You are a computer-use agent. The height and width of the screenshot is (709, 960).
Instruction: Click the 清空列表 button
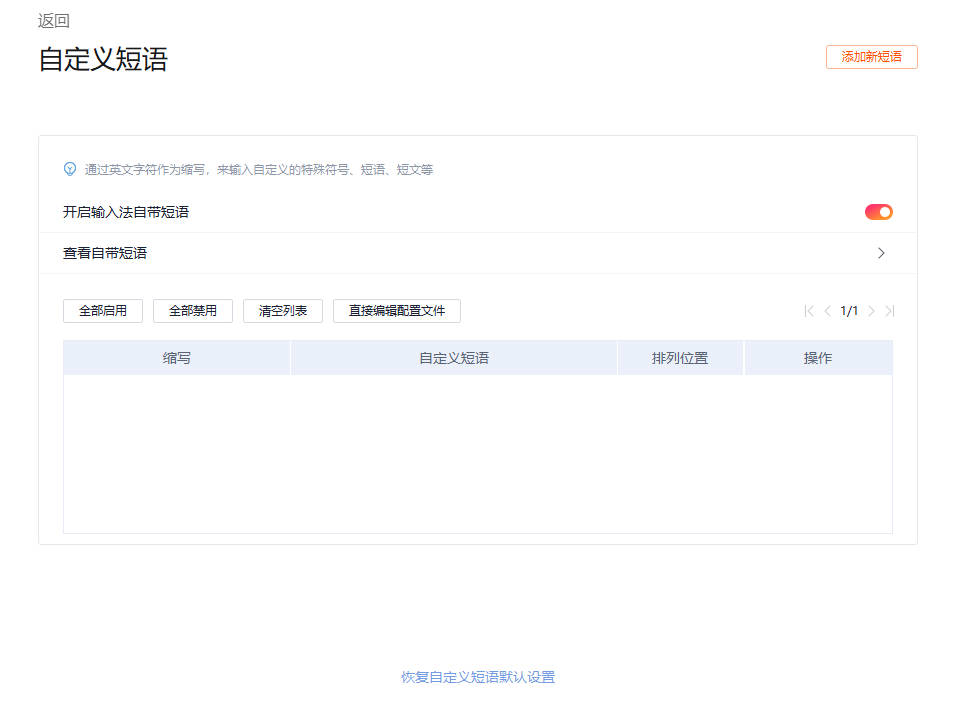pyautogui.click(x=281, y=311)
